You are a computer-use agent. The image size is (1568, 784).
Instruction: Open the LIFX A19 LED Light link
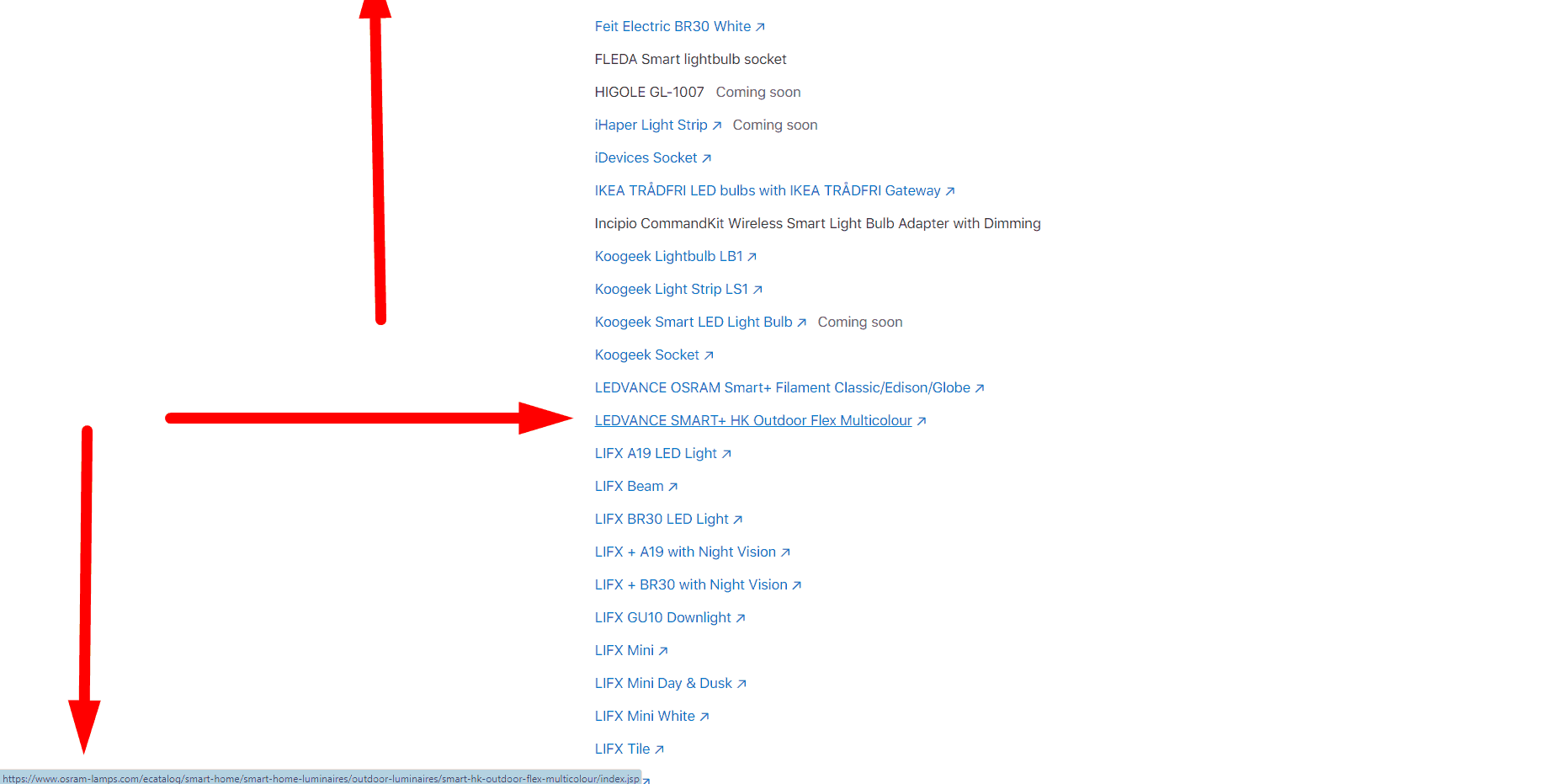(656, 453)
